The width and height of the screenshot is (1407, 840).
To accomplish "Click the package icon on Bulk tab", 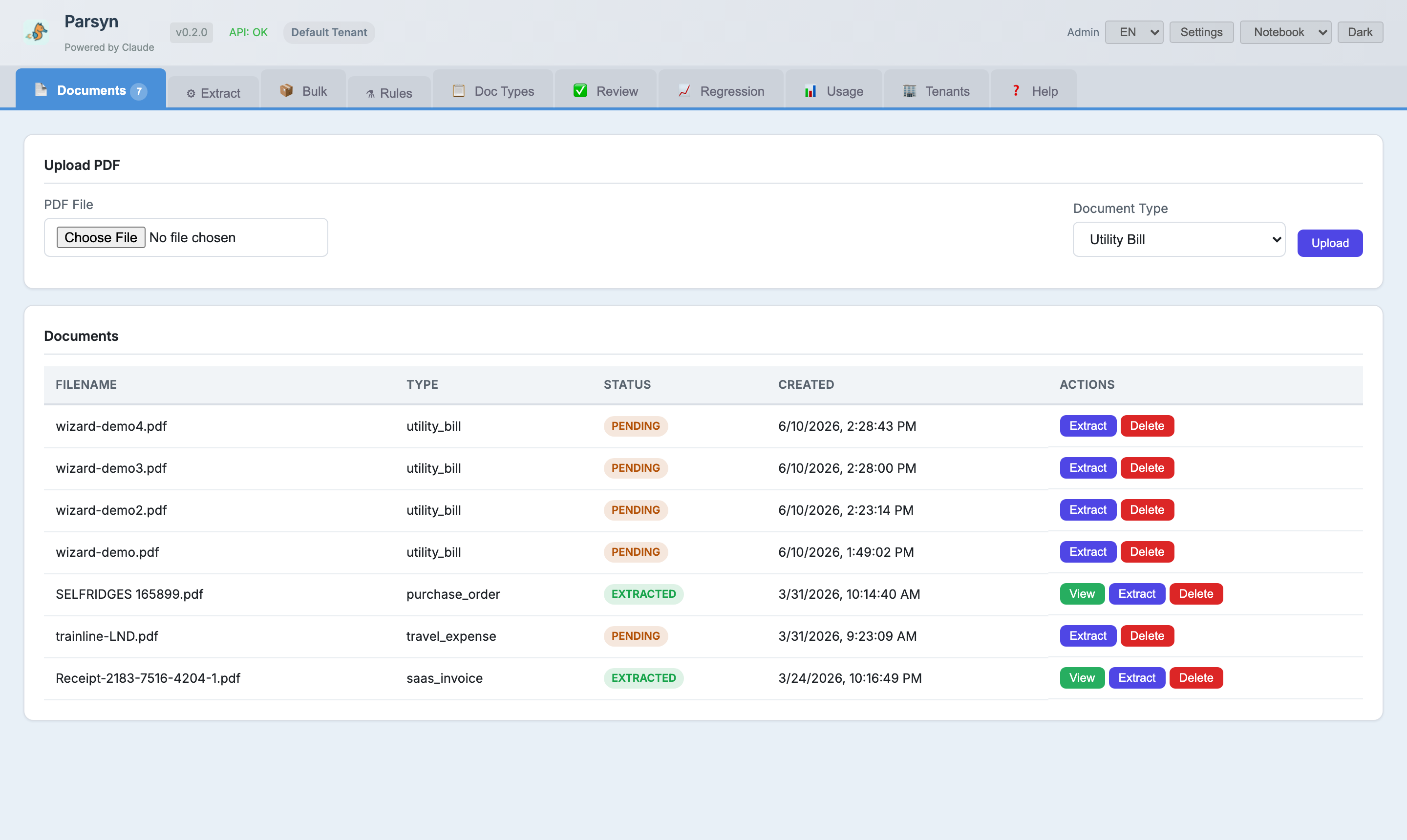I will pos(286,90).
